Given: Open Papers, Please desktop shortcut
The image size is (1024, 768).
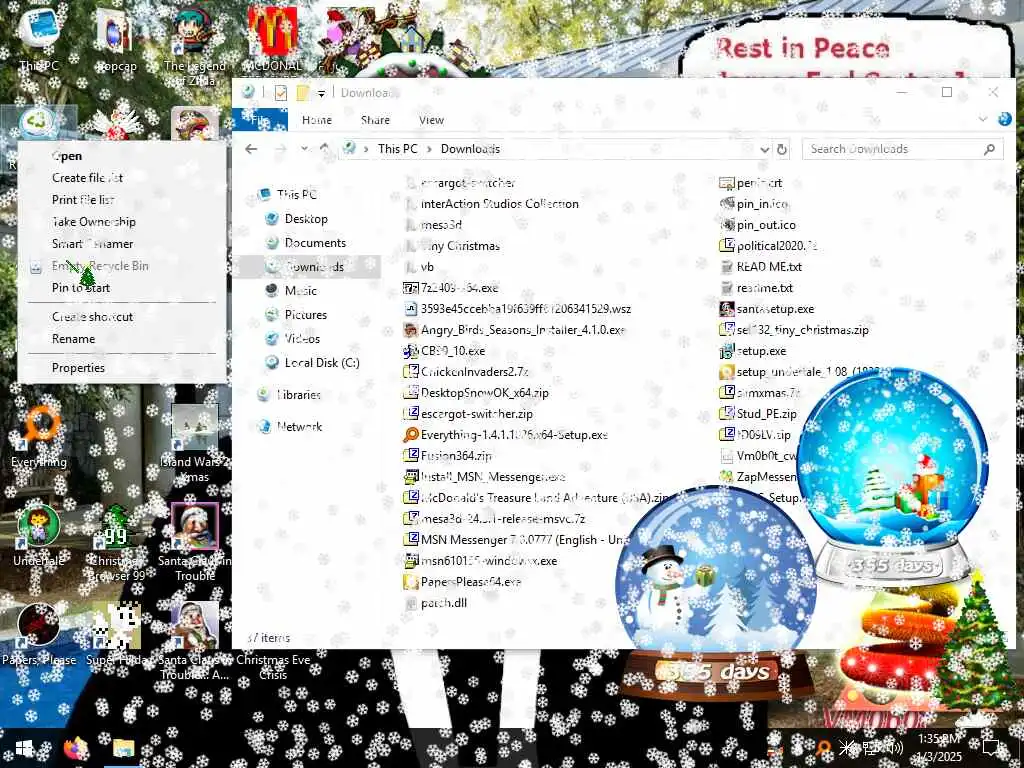Looking at the screenshot, I should tap(39, 633).
